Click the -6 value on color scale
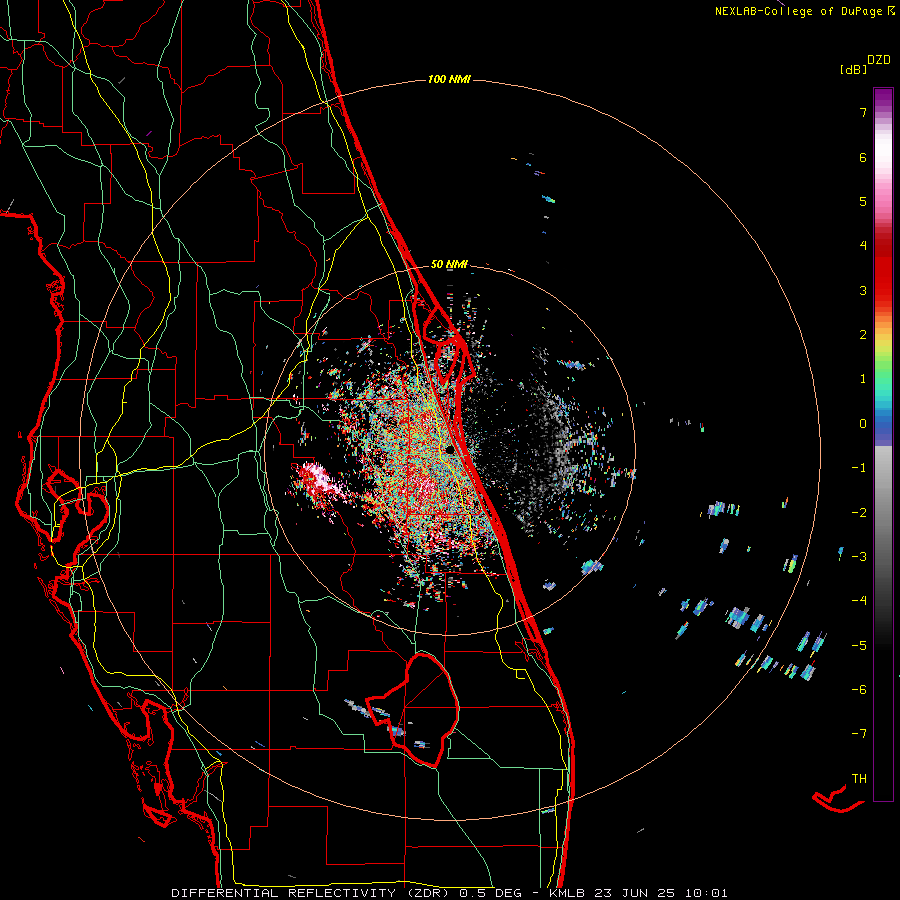This screenshot has height=900, width=900. point(859,690)
